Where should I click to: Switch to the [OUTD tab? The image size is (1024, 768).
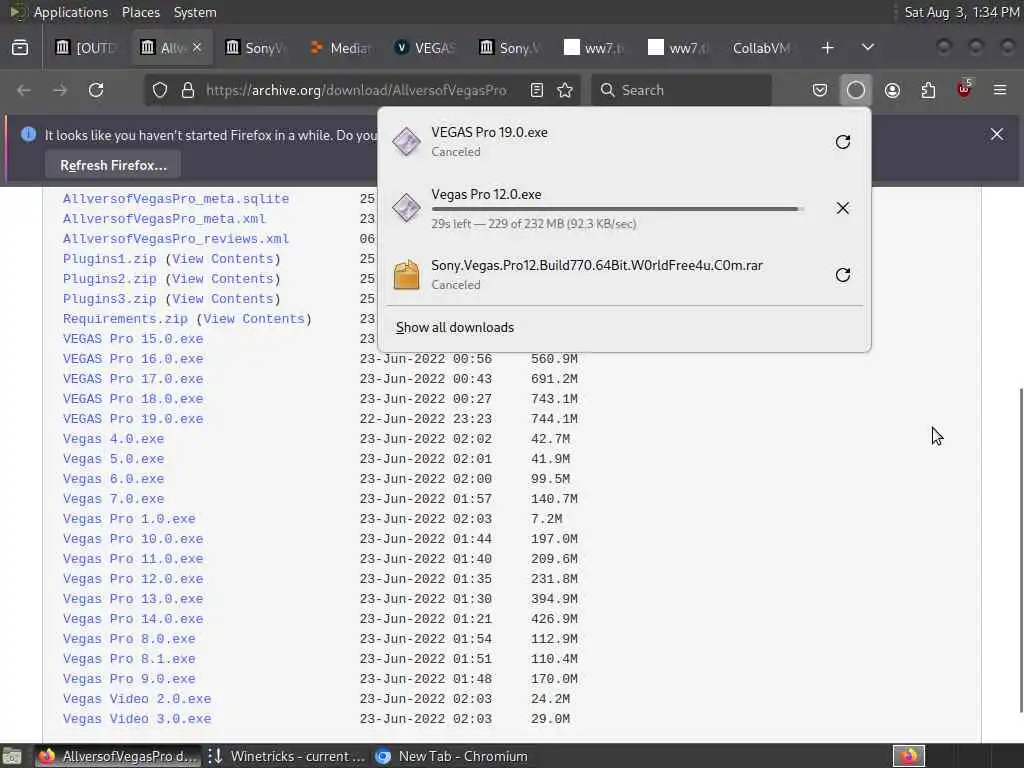coord(86,48)
